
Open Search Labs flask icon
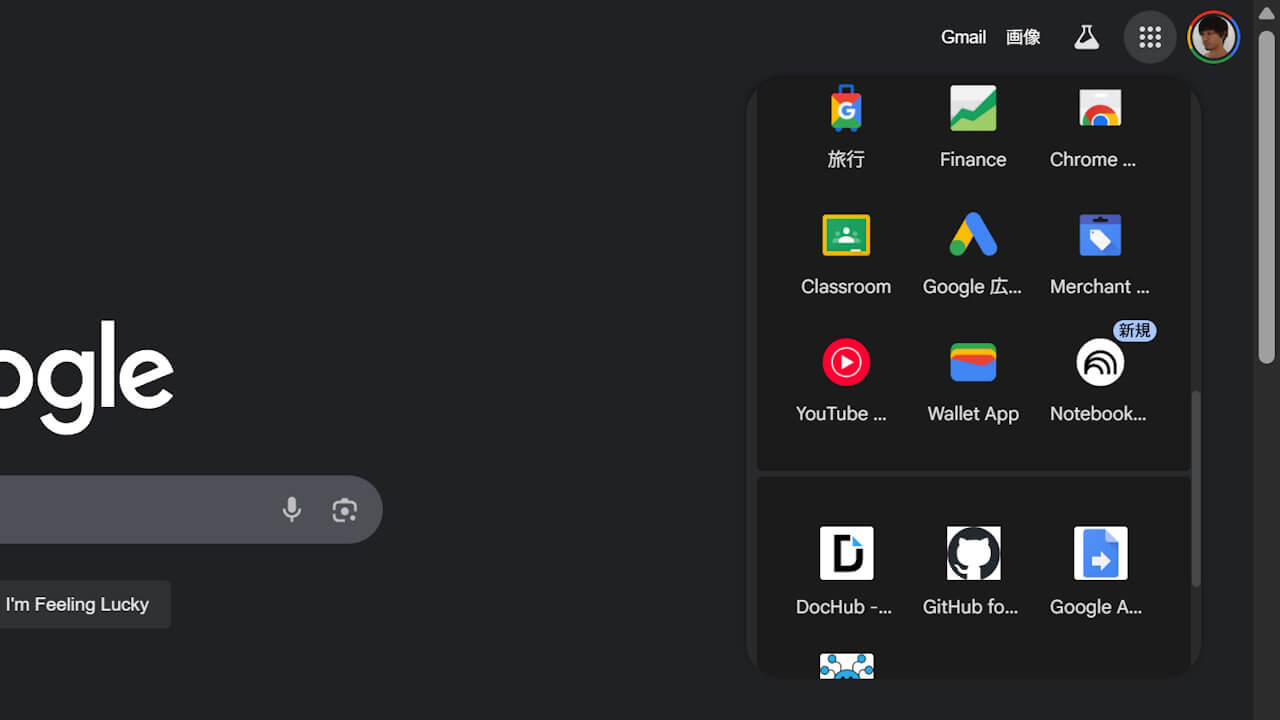point(1086,37)
